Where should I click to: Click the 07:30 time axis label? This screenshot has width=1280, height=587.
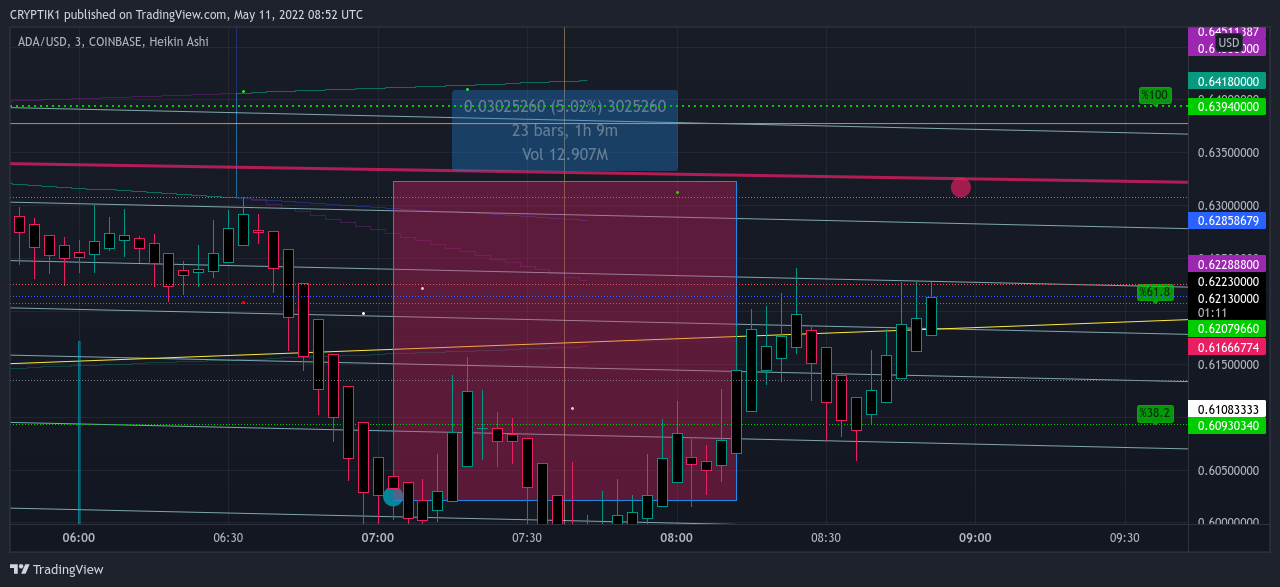click(x=527, y=537)
